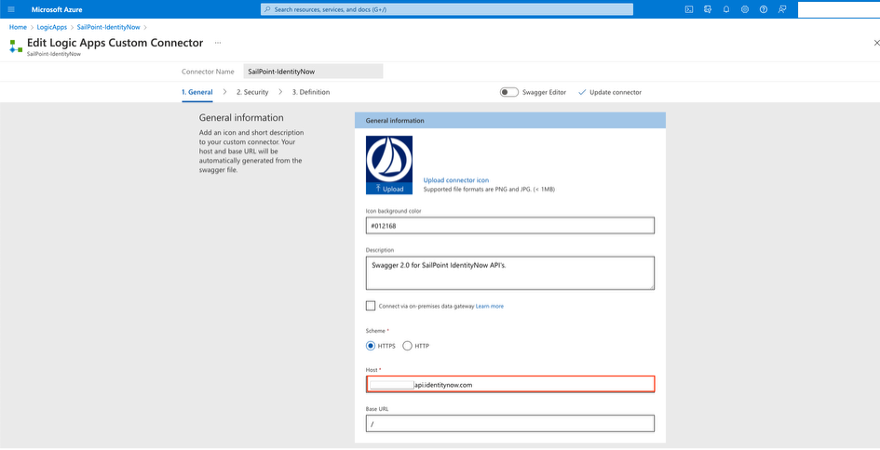880x450 pixels.
Task: Click the Connector Name field
Action: pyautogui.click(x=313, y=71)
